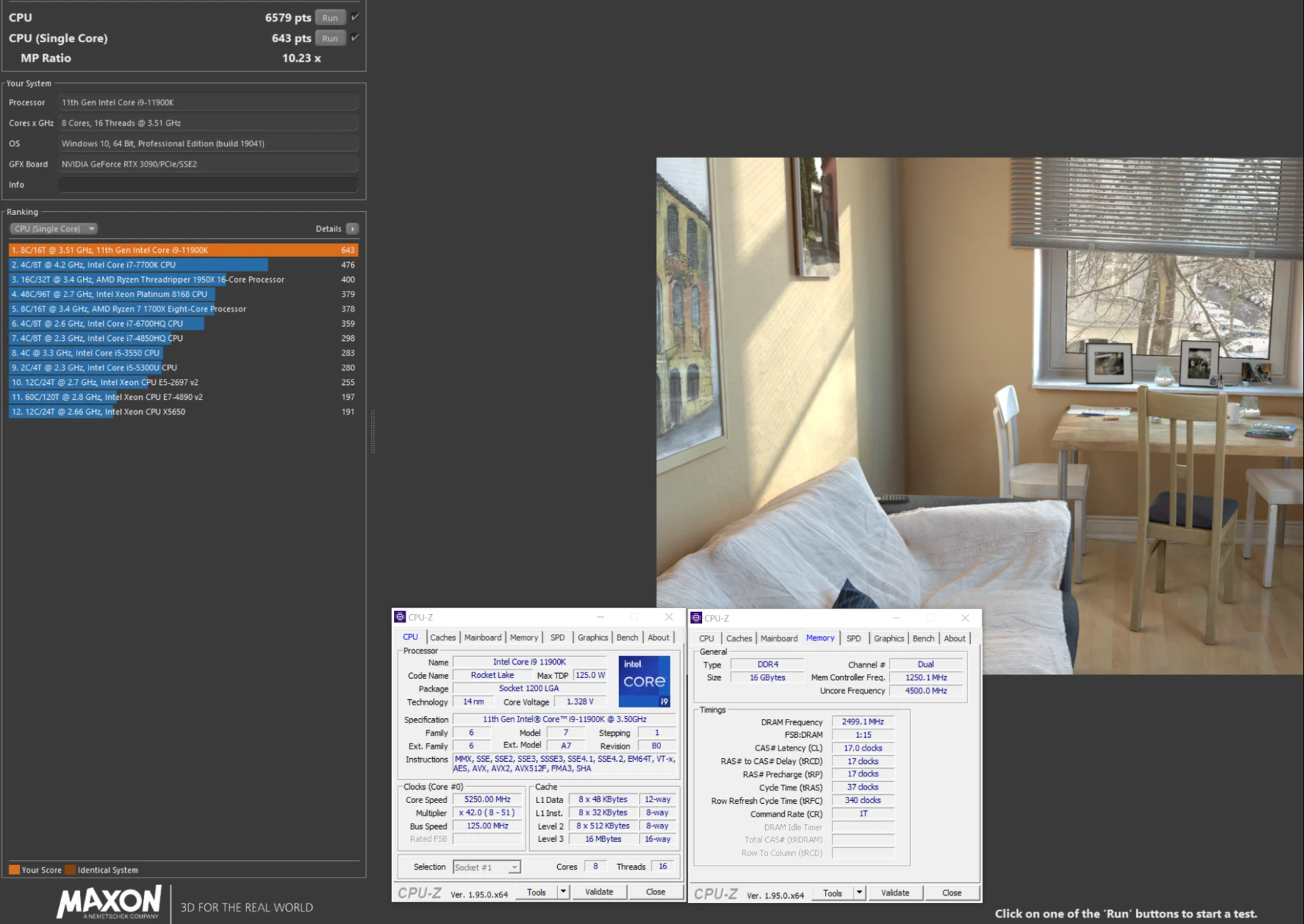Select ranking row 4 Xeon Platinum 8168
This screenshot has width=1304, height=924.
coord(183,294)
